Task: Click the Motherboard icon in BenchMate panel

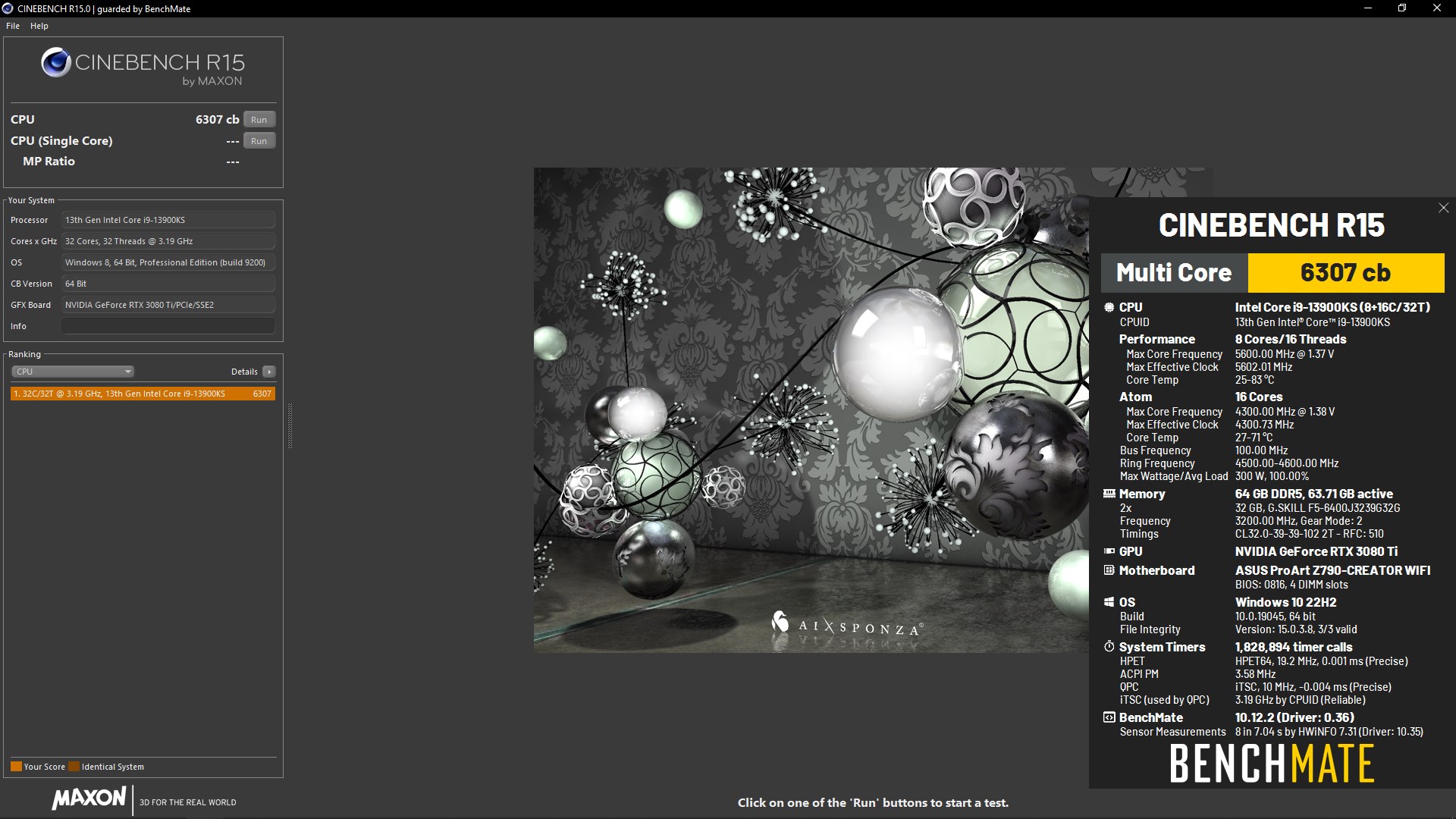Action: pyautogui.click(x=1109, y=570)
